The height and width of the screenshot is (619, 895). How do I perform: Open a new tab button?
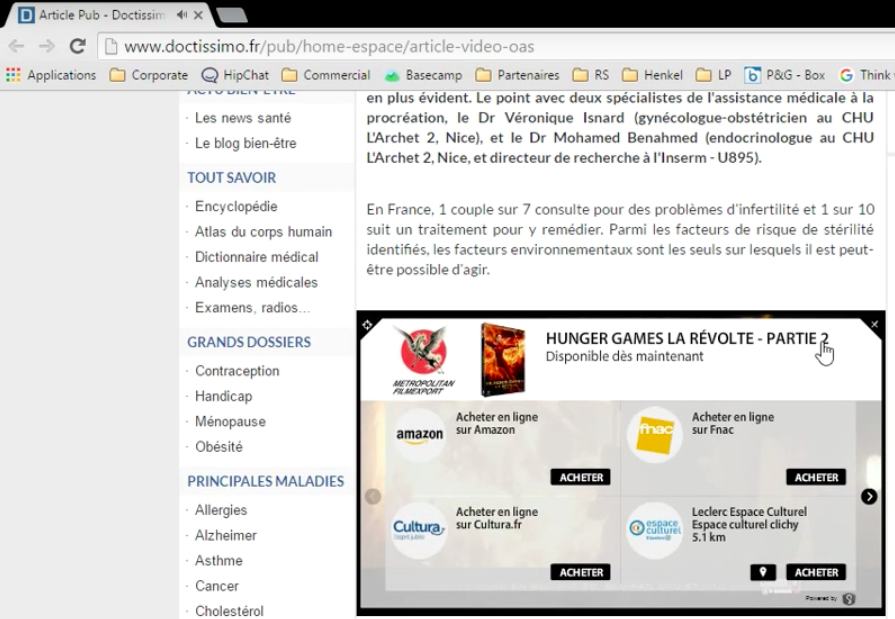coord(232,15)
